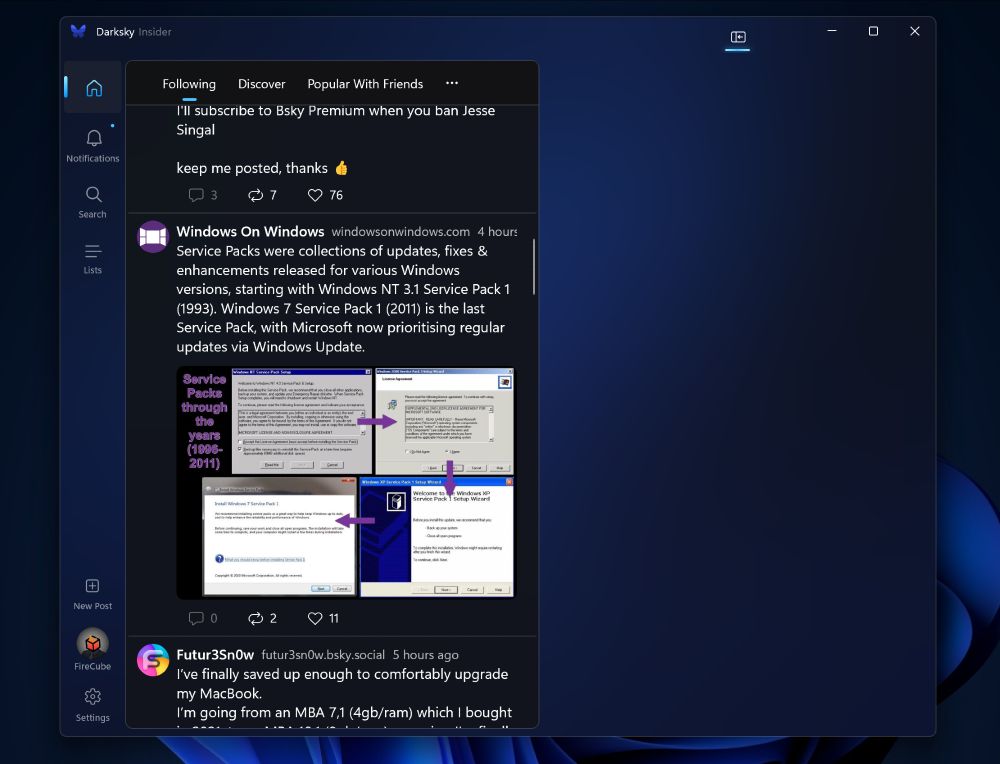Open more feeds ellipsis menu
The width and height of the screenshot is (1000, 764).
point(452,83)
